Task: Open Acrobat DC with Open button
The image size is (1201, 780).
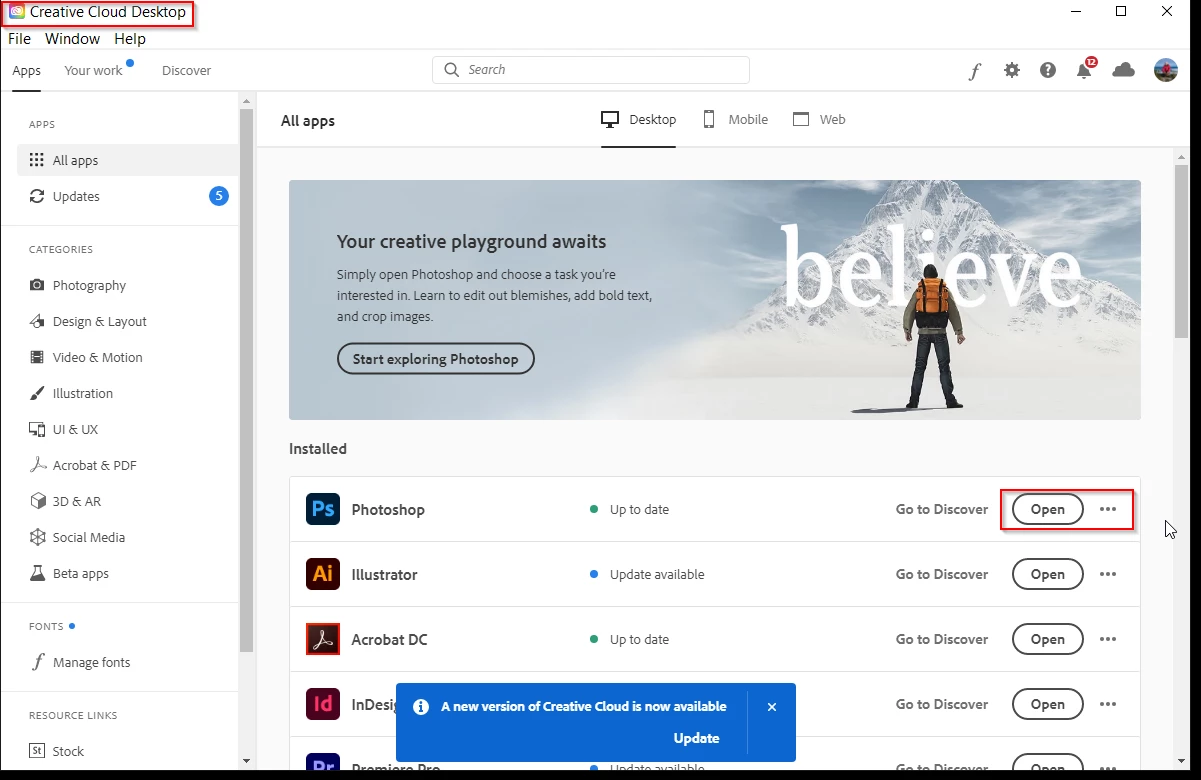Action: point(1048,639)
